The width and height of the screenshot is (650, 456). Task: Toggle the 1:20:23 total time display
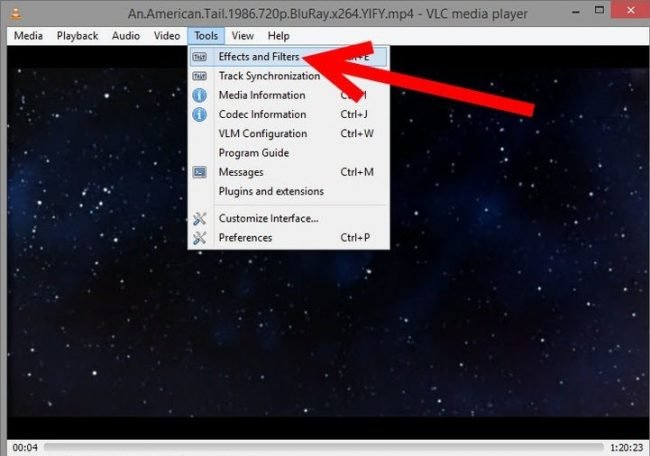[x=626, y=447]
